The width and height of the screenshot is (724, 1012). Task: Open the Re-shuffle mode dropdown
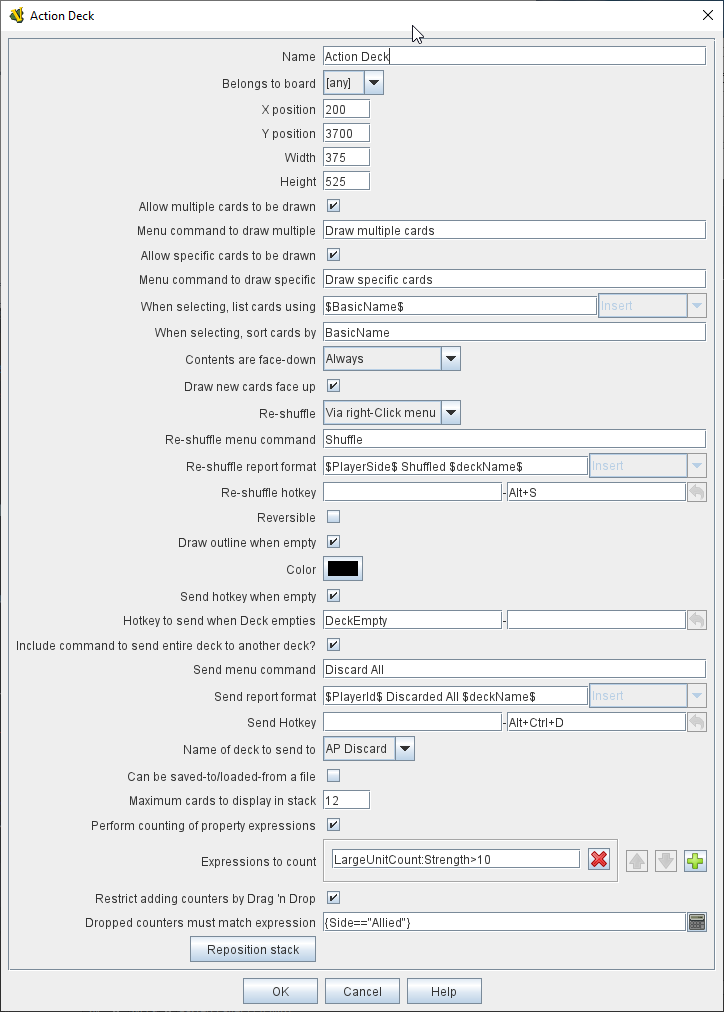(450, 412)
